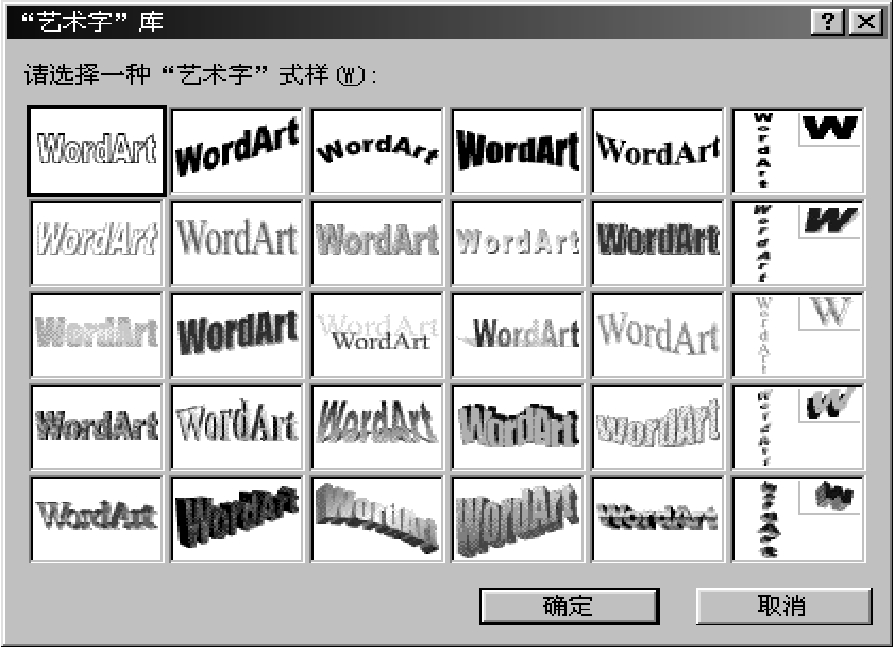This screenshot has width=893, height=647.
Task: Close the “艺术字”库 dialog with the X button
Action: [x=866, y=23]
